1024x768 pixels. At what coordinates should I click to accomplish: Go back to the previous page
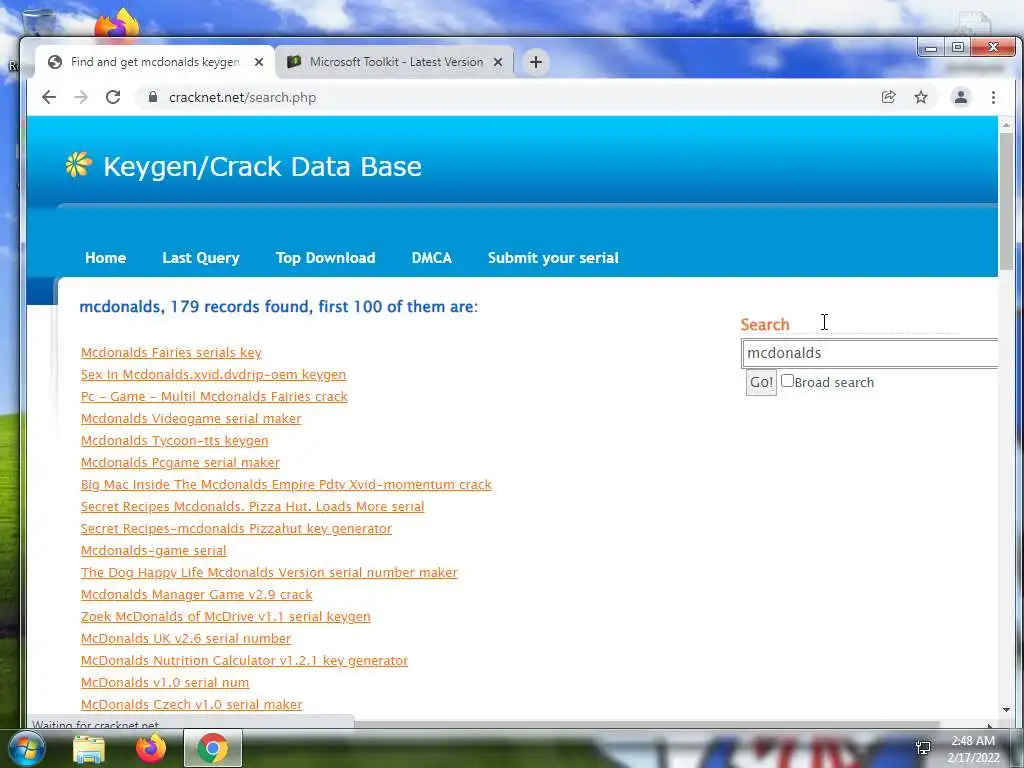(x=49, y=97)
